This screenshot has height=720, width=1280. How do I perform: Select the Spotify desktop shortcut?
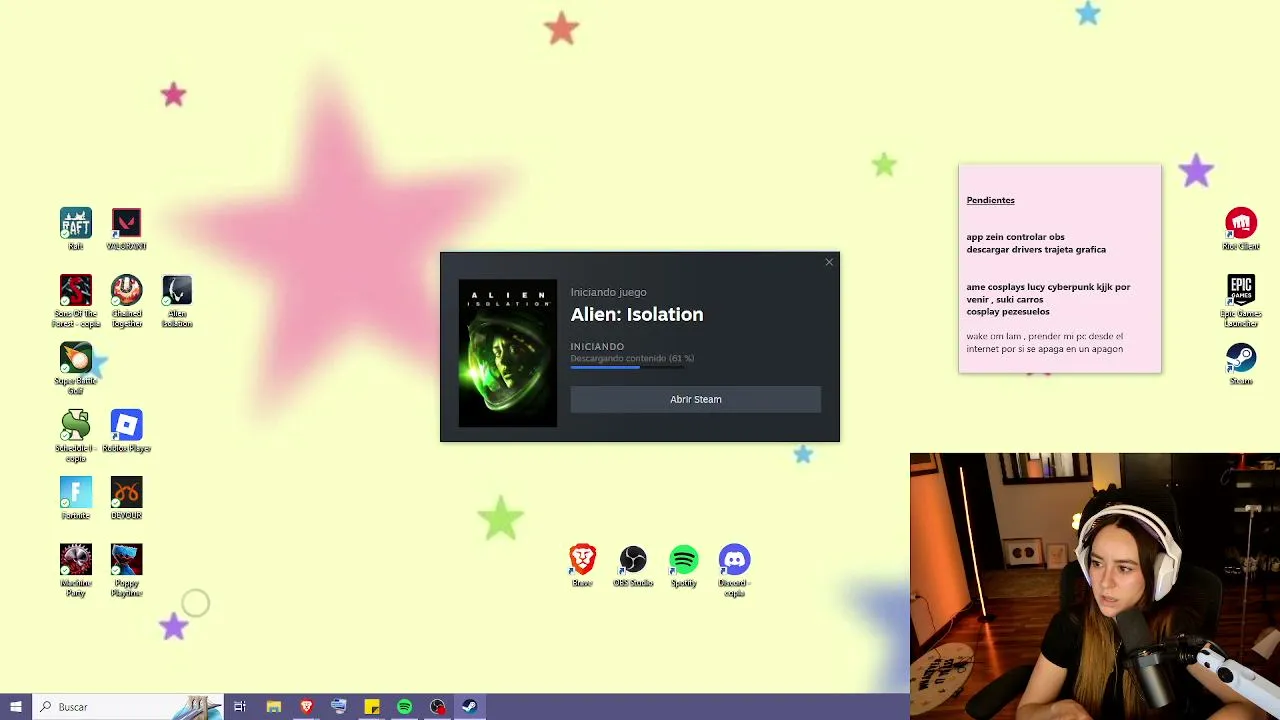pyautogui.click(x=684, y=565)
